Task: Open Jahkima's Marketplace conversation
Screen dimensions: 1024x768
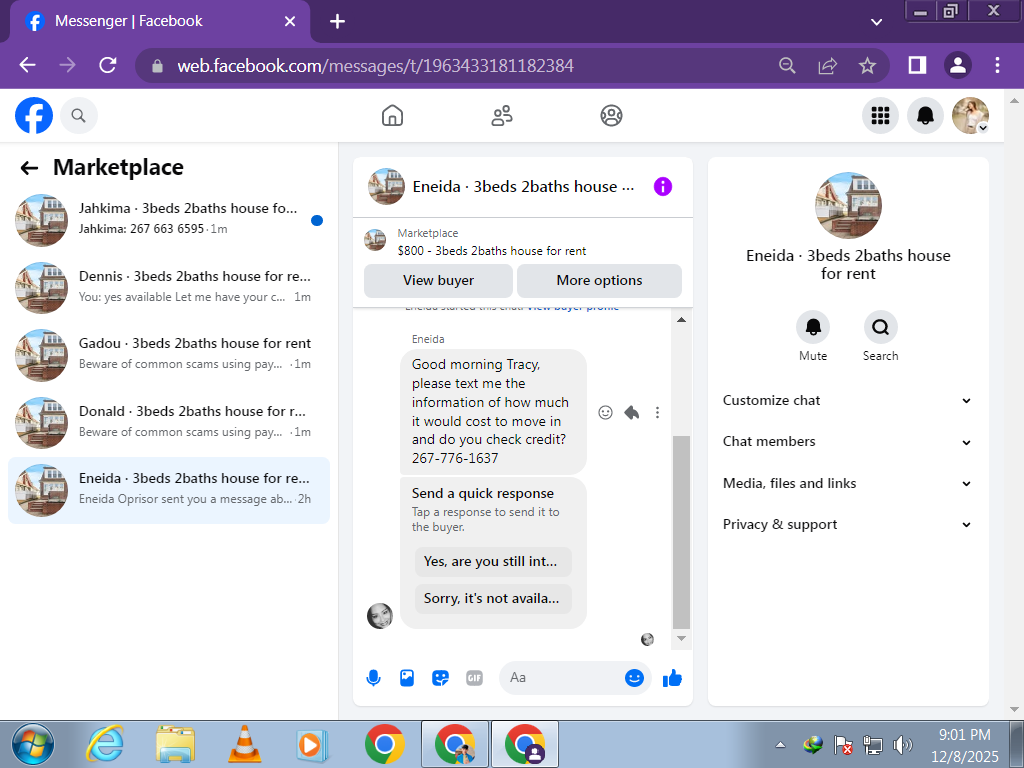Action: pos(168,220)
